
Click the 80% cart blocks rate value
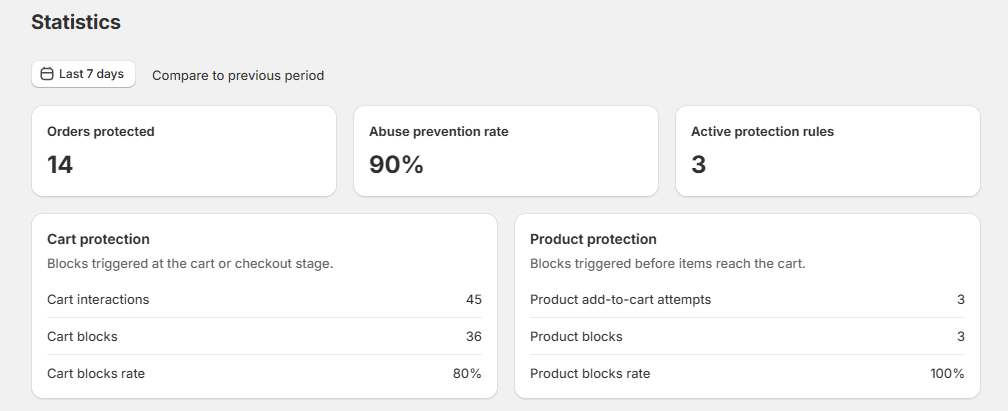[x=467, y=373]
